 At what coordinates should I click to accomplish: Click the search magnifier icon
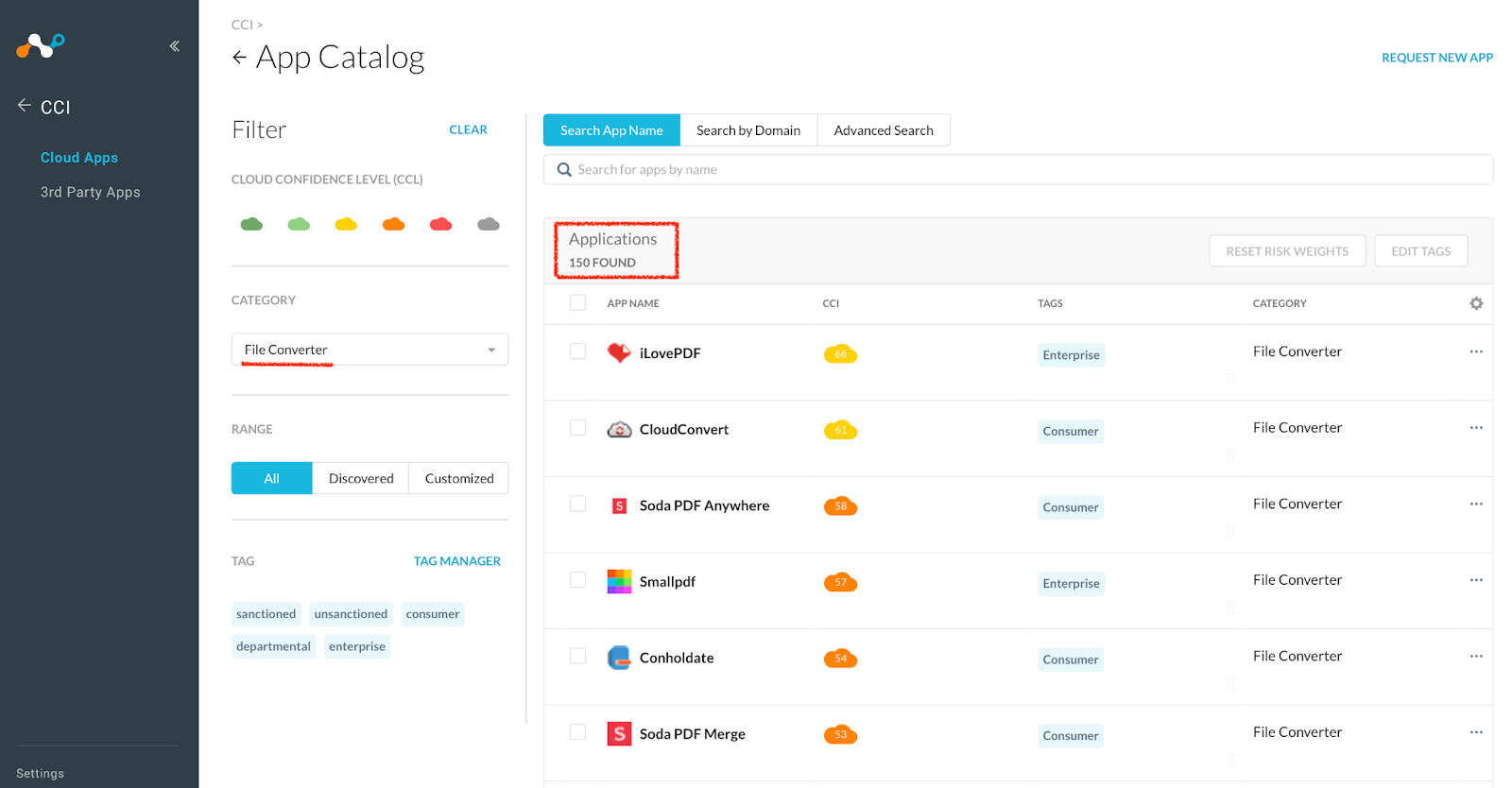tap(564, 170)
